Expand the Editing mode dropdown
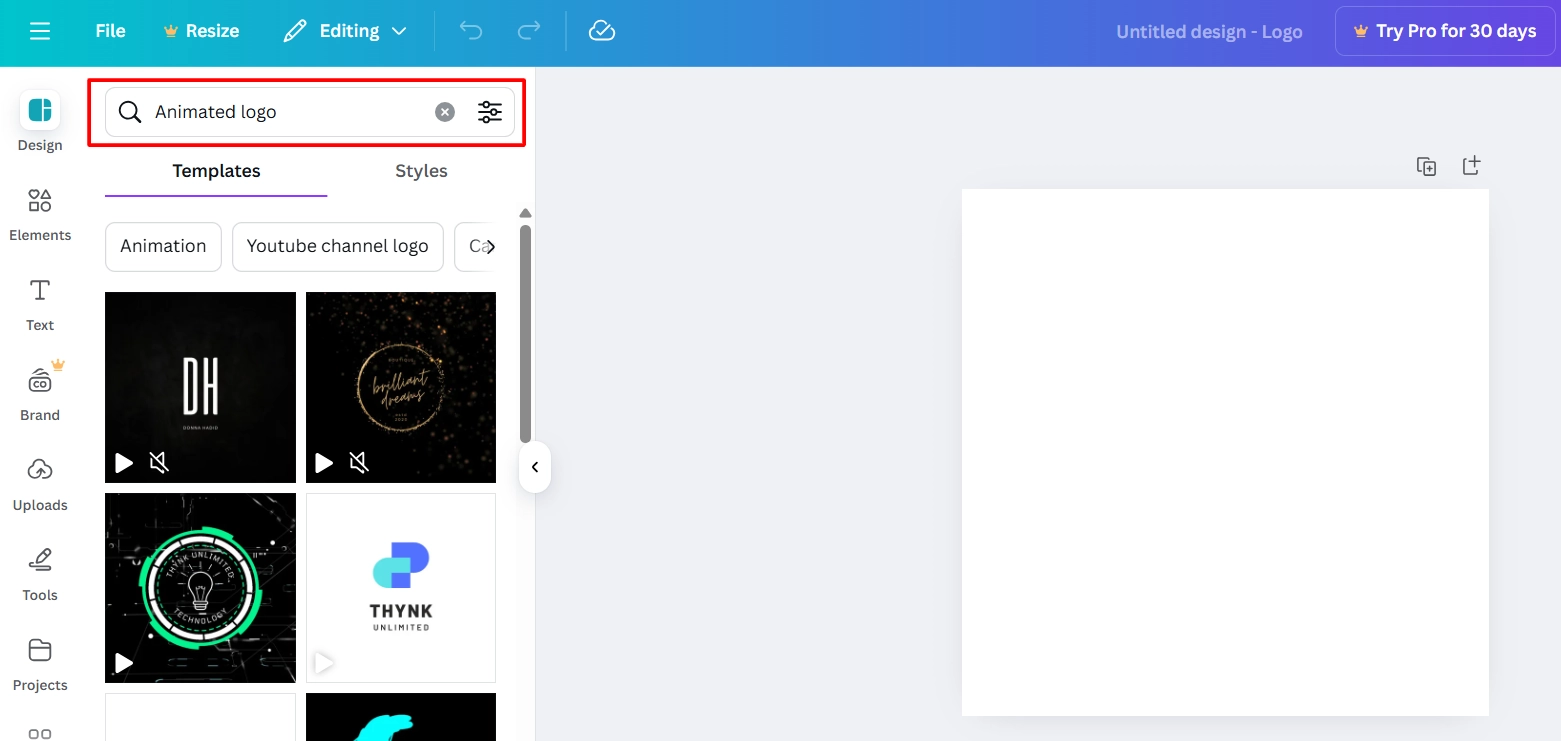The image size is (1561, 741). point(344,30)
